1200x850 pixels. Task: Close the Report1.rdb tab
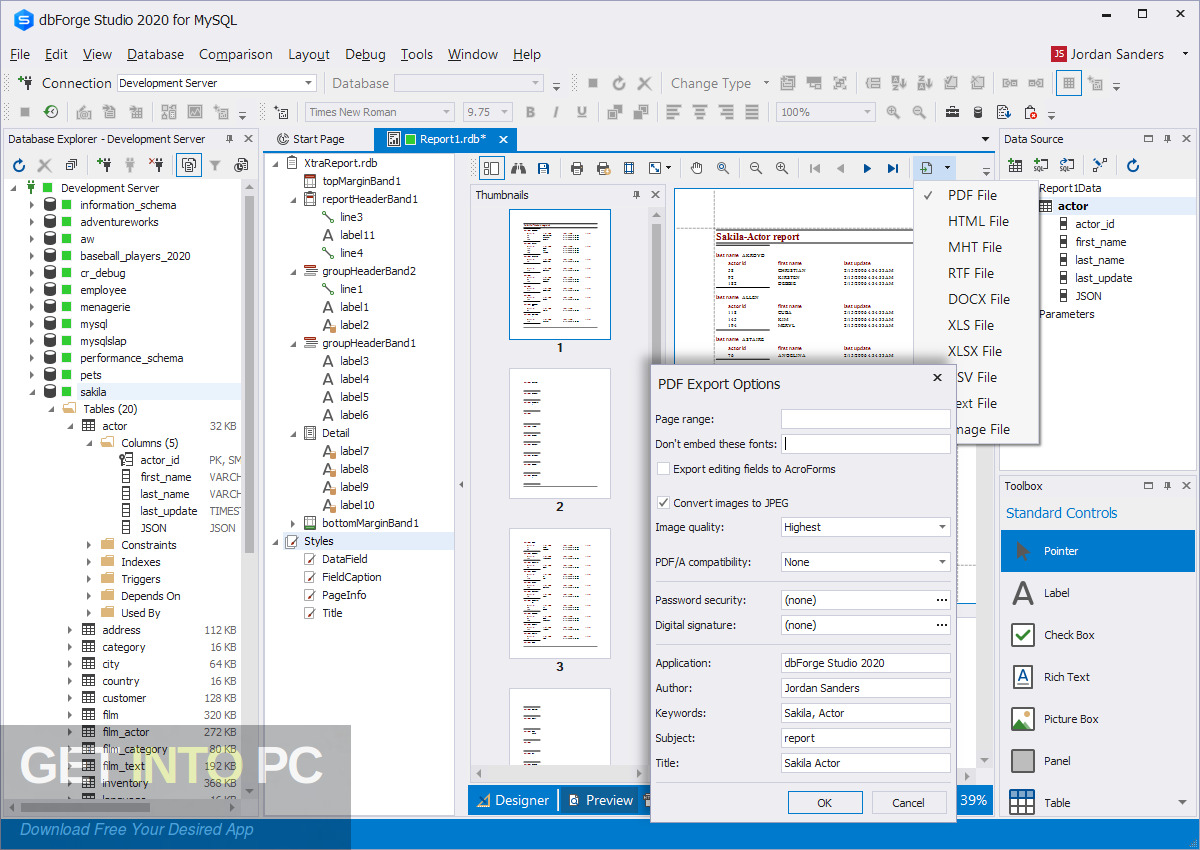503,139
